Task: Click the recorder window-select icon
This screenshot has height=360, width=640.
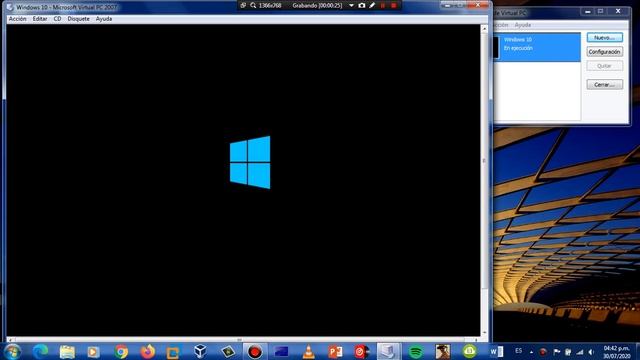Action: pyautogui.click(x=243, y=5)
